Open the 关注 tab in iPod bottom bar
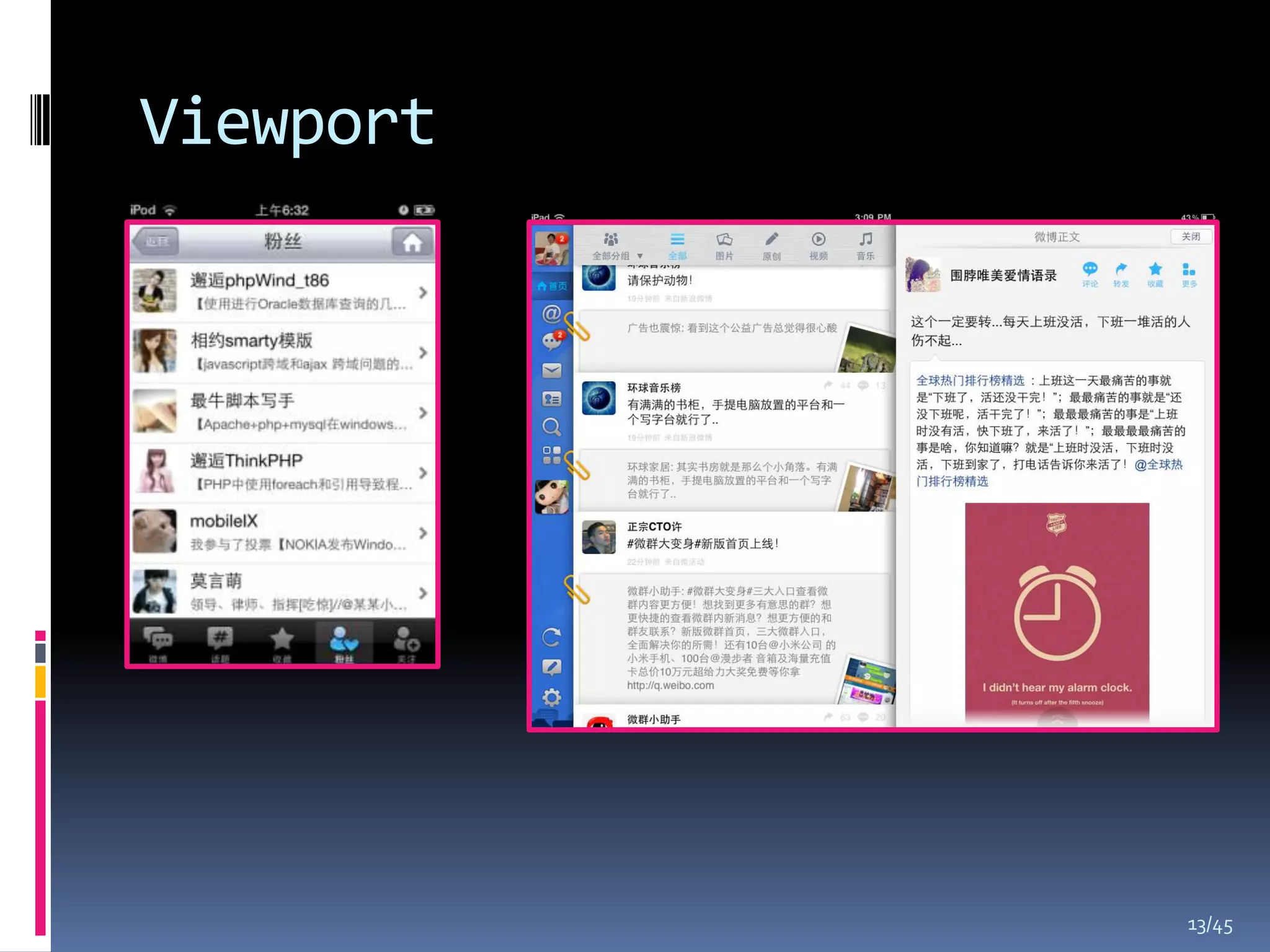1270x952 pixels. pyautogui.click(x=406, y=643)
